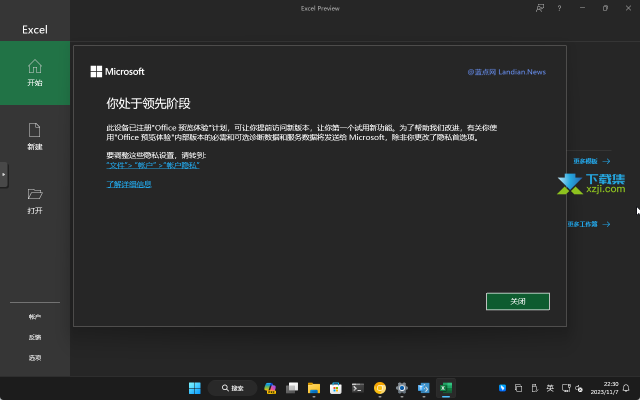
Task: Switch input language via 英 indicator
Action: click(x=550, y=388)
